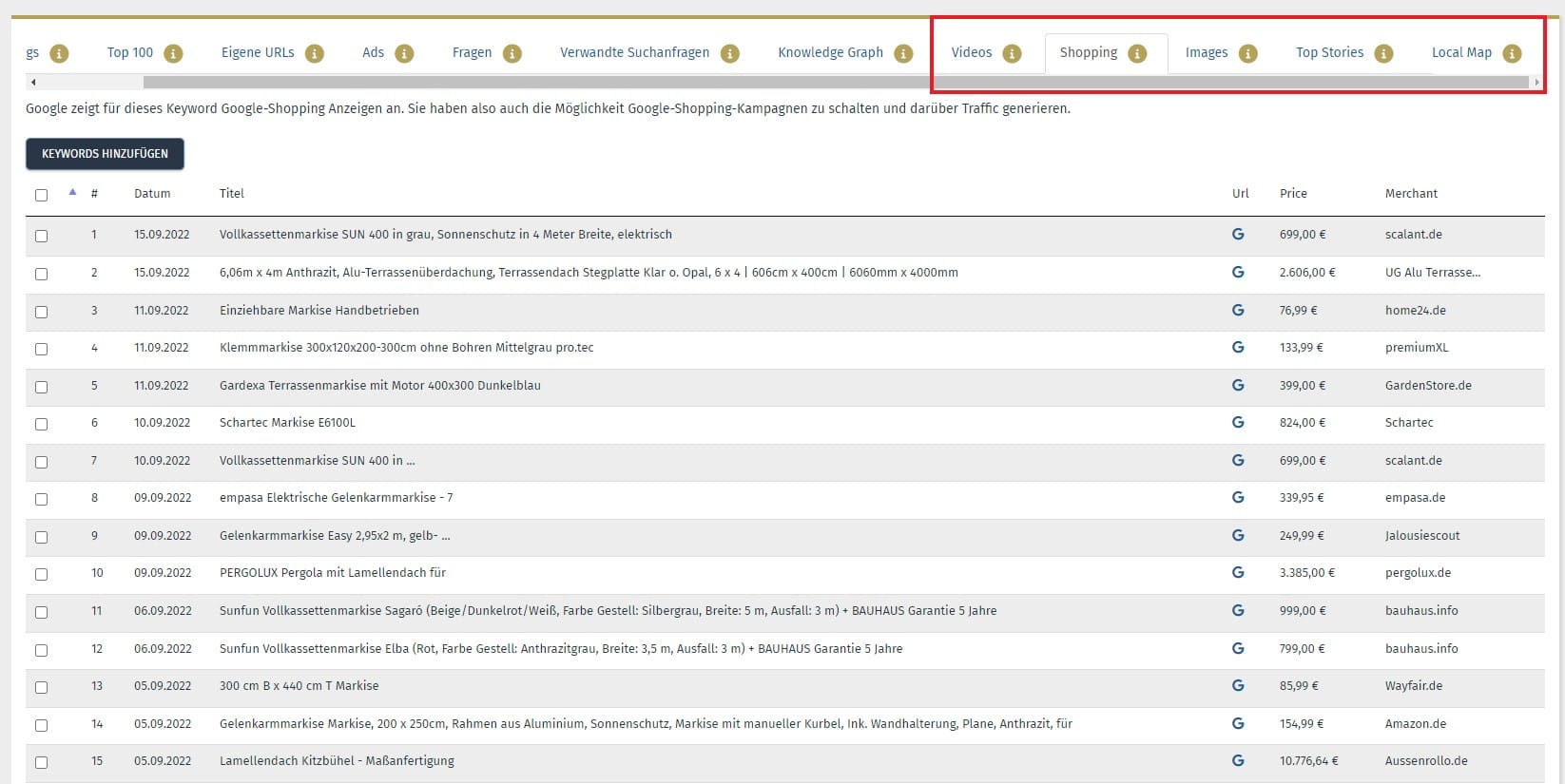
Task: Open info icon beside Eigene URLs tab
Action: [x=315, y=53]
